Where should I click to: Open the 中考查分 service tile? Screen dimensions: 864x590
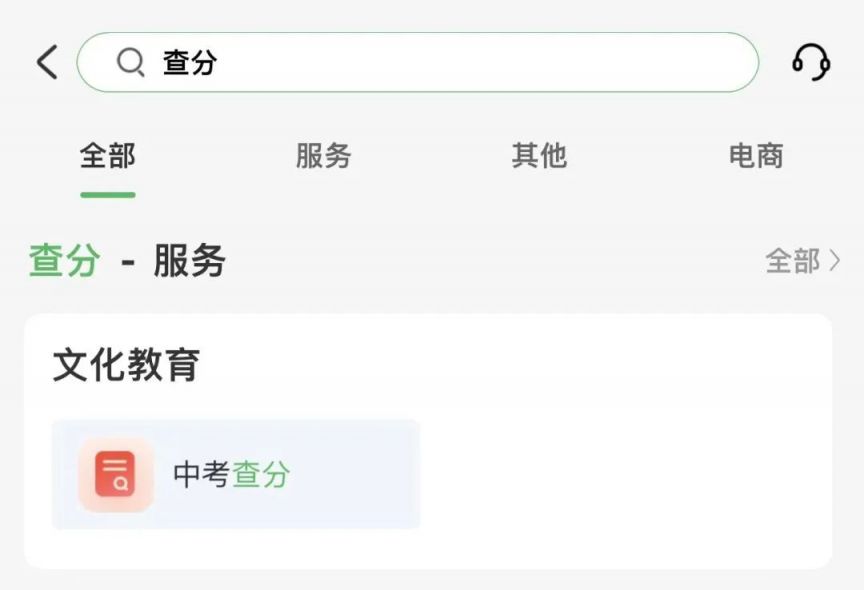[x=236, y=474]
